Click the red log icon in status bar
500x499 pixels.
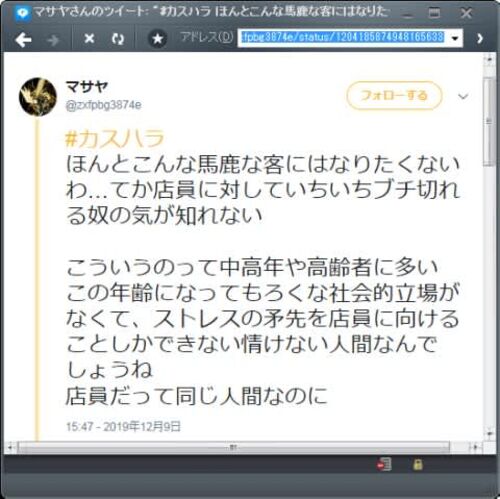click(x=384, y=464)
